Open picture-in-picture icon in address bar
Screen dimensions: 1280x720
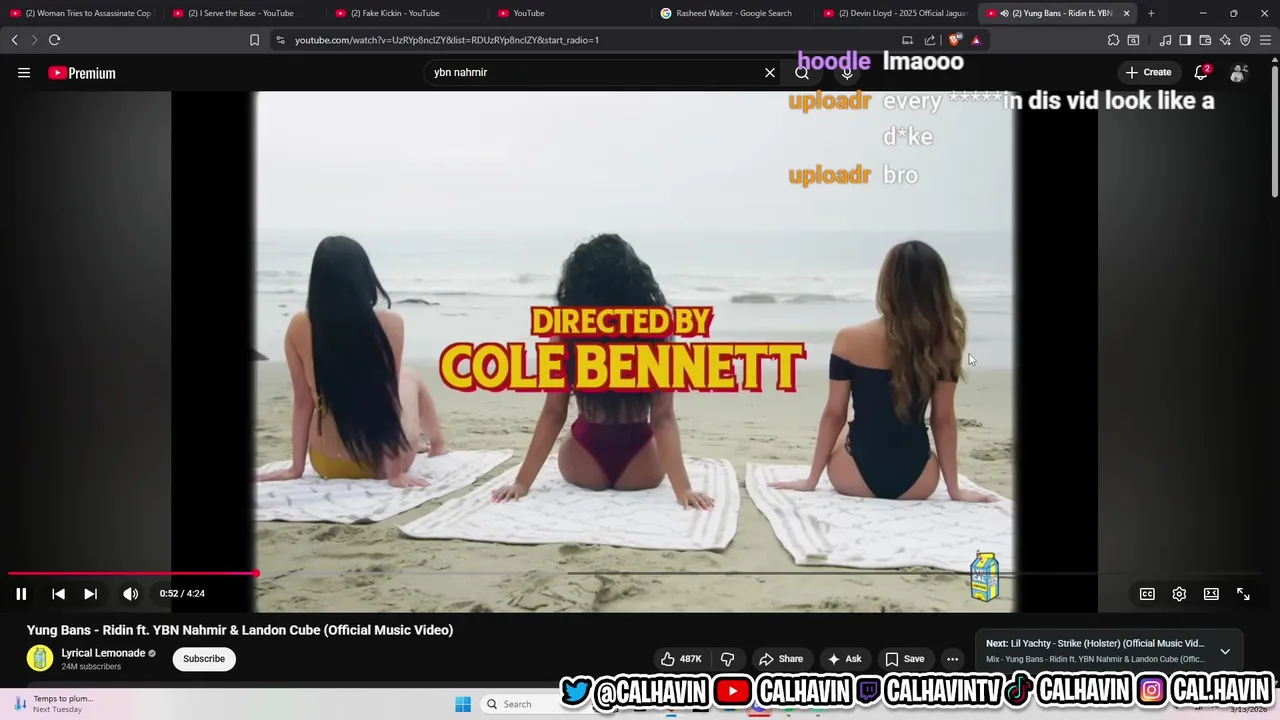coord(907,40)
